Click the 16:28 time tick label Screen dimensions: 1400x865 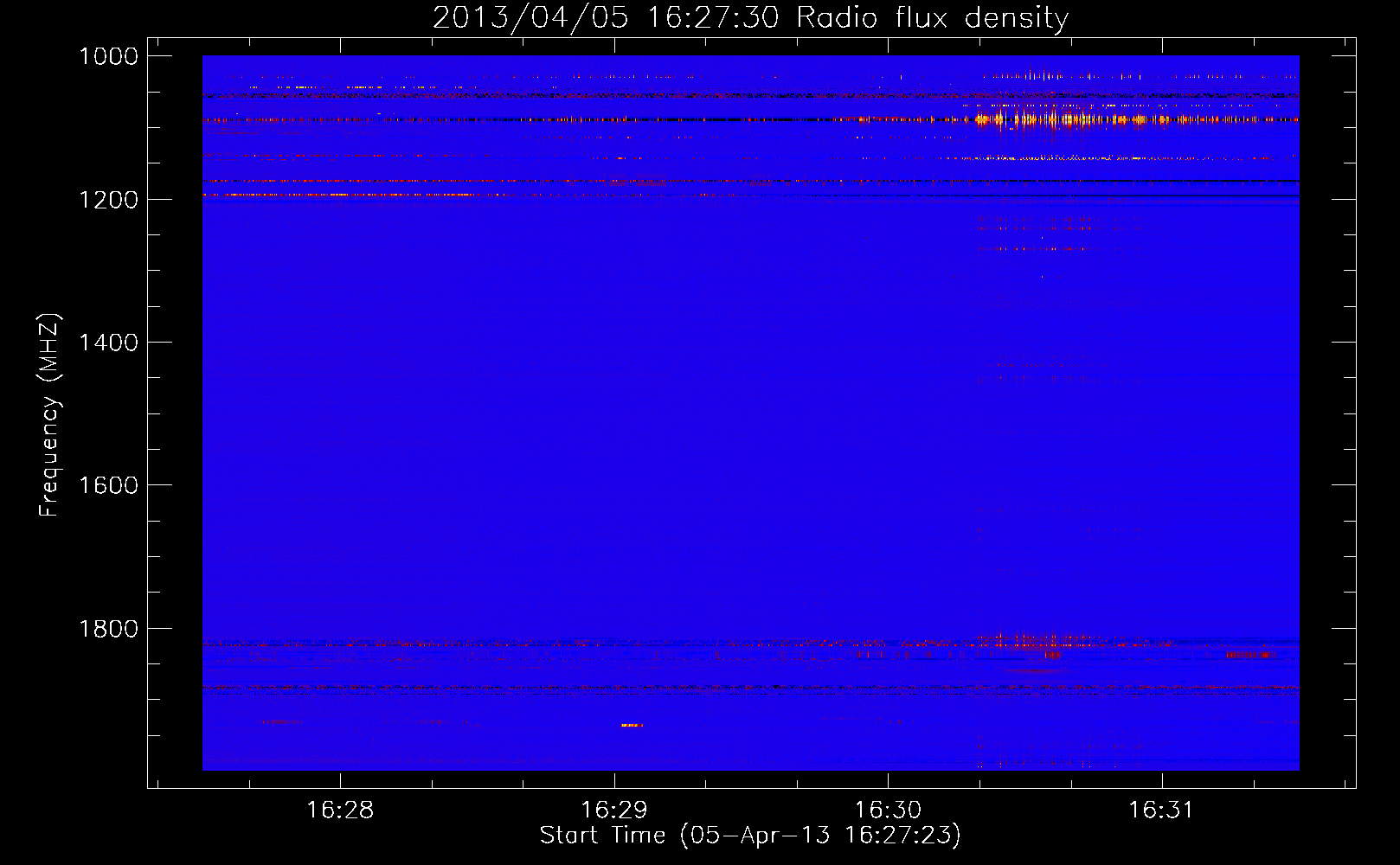tap(340, 810)
